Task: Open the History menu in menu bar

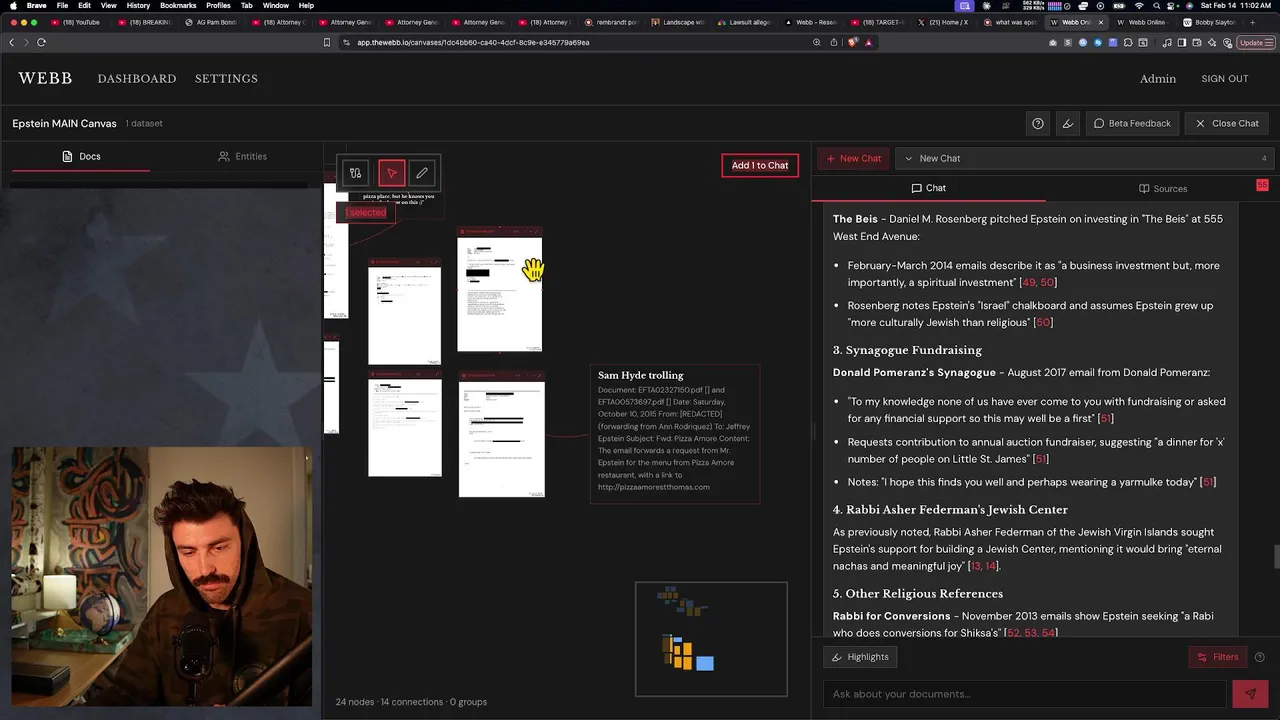Action: [138, 5]
